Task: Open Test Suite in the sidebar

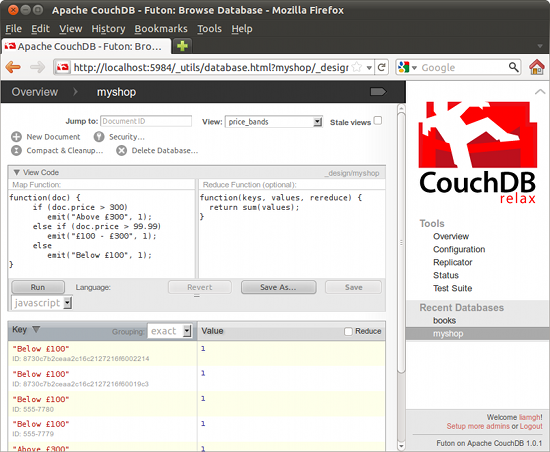Action: click(452, 288)
